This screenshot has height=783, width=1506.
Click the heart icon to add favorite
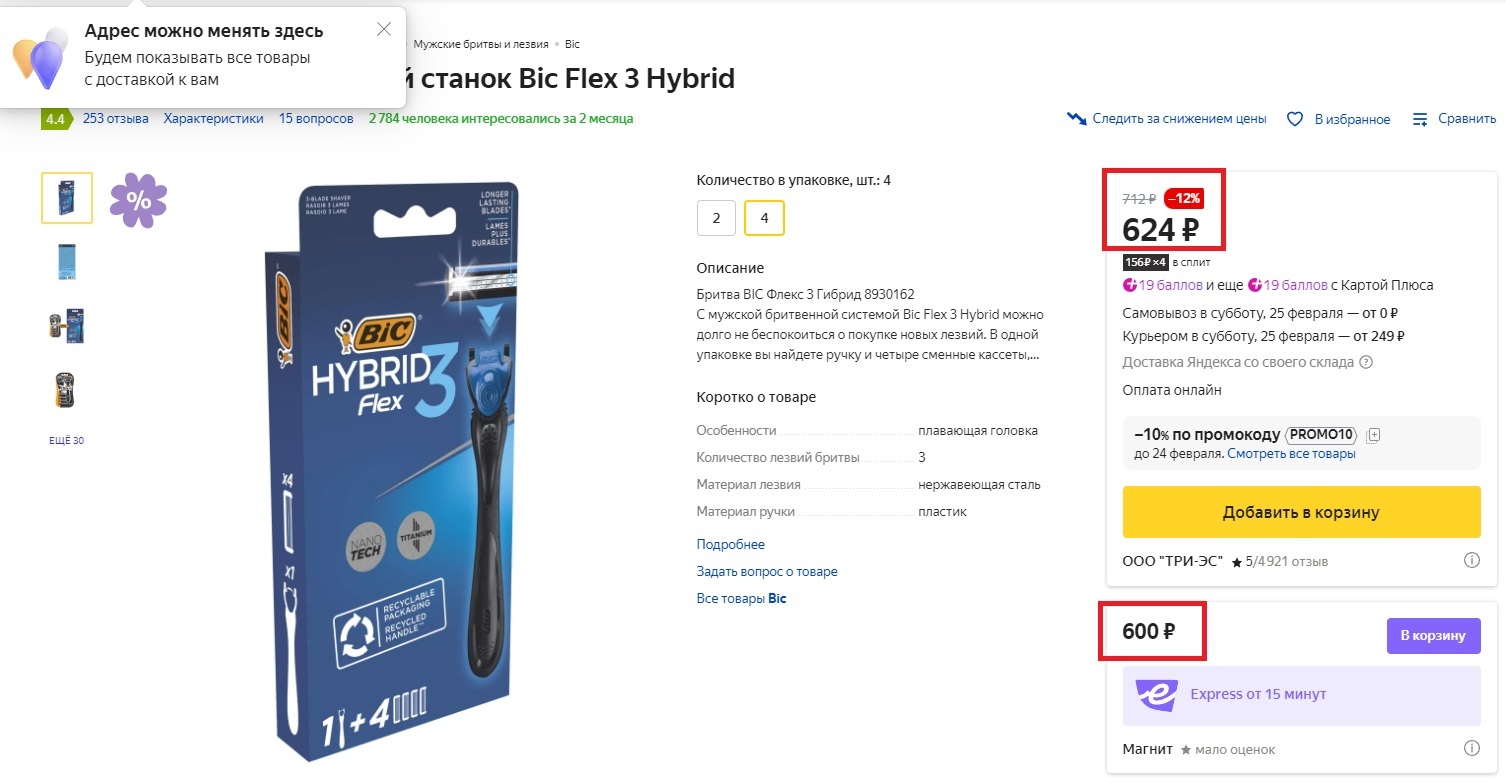pyautogui.click(x=1294, y=119)
